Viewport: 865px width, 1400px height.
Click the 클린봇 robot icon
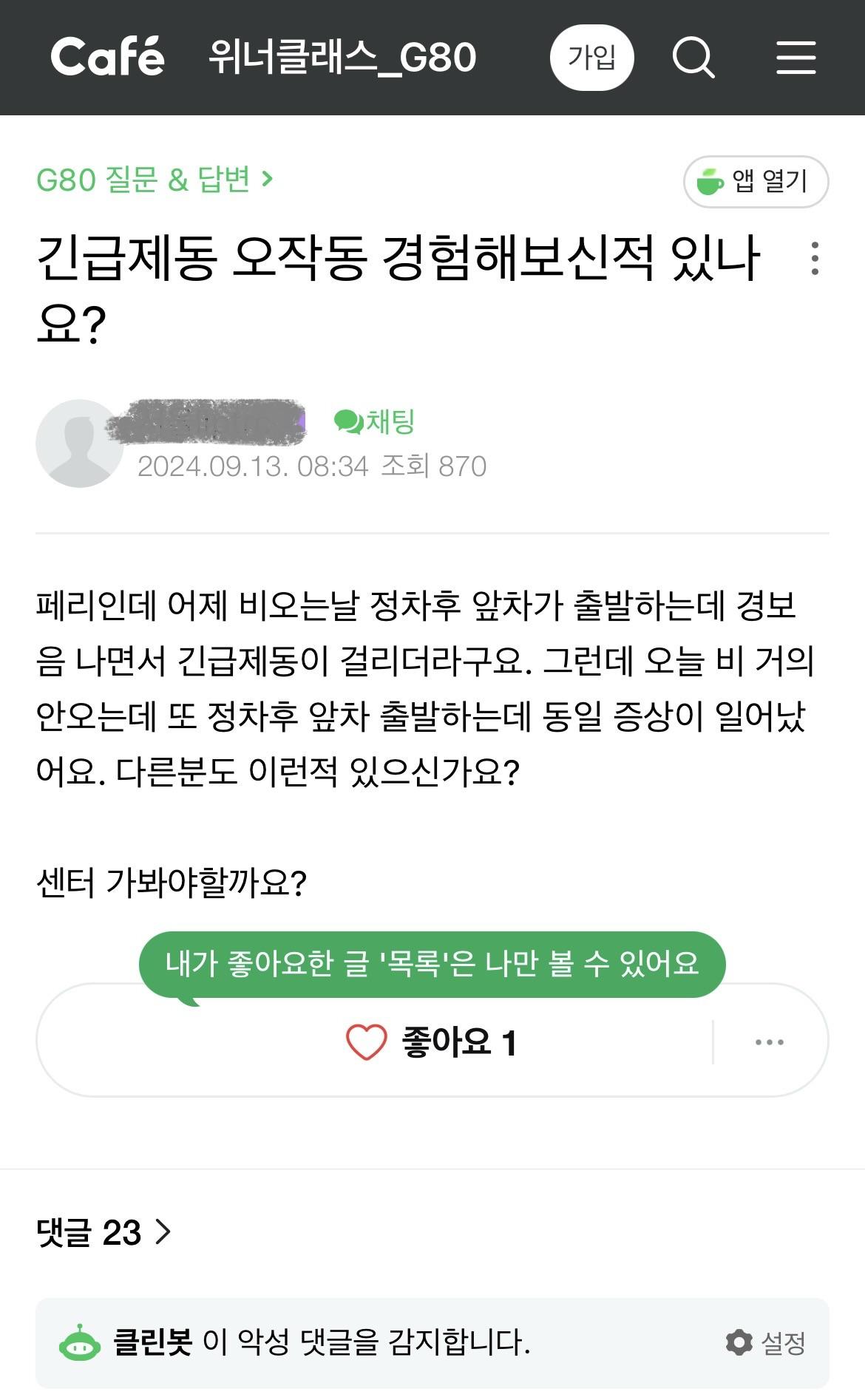pyautogui.click(x=80, y=1343)
